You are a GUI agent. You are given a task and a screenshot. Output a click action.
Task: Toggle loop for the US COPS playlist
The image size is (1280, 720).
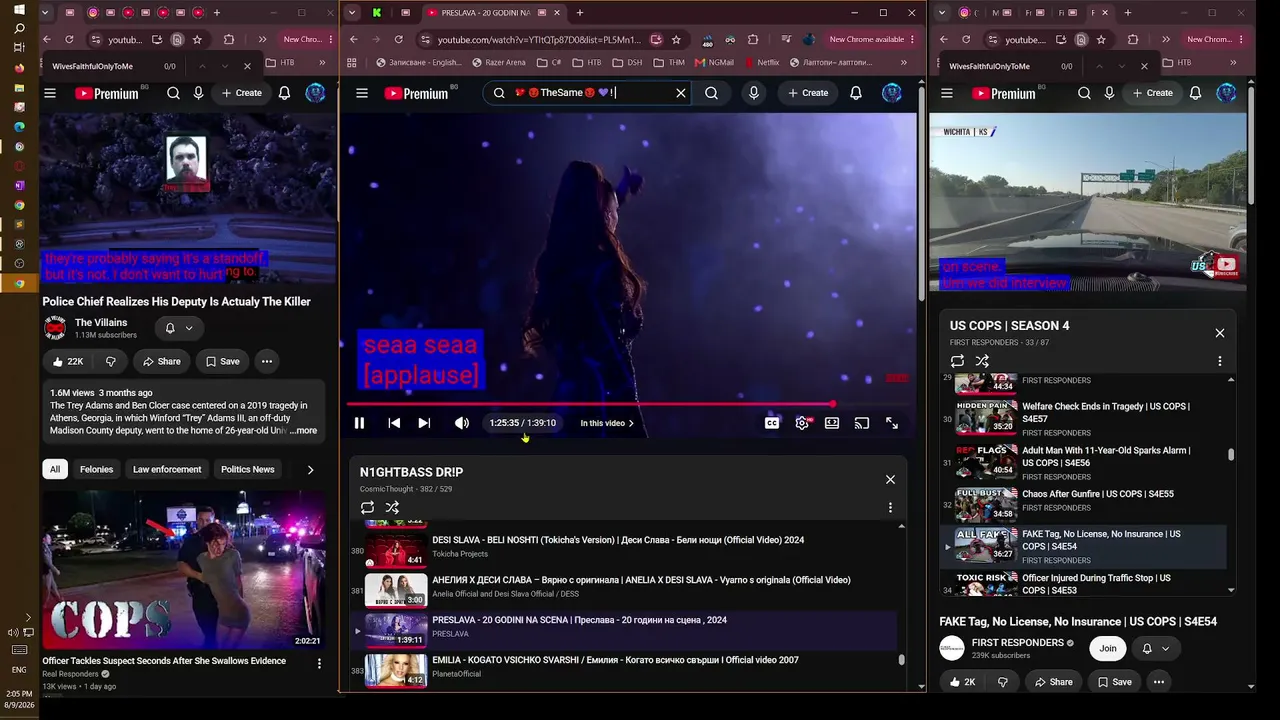tap(957, 361)
